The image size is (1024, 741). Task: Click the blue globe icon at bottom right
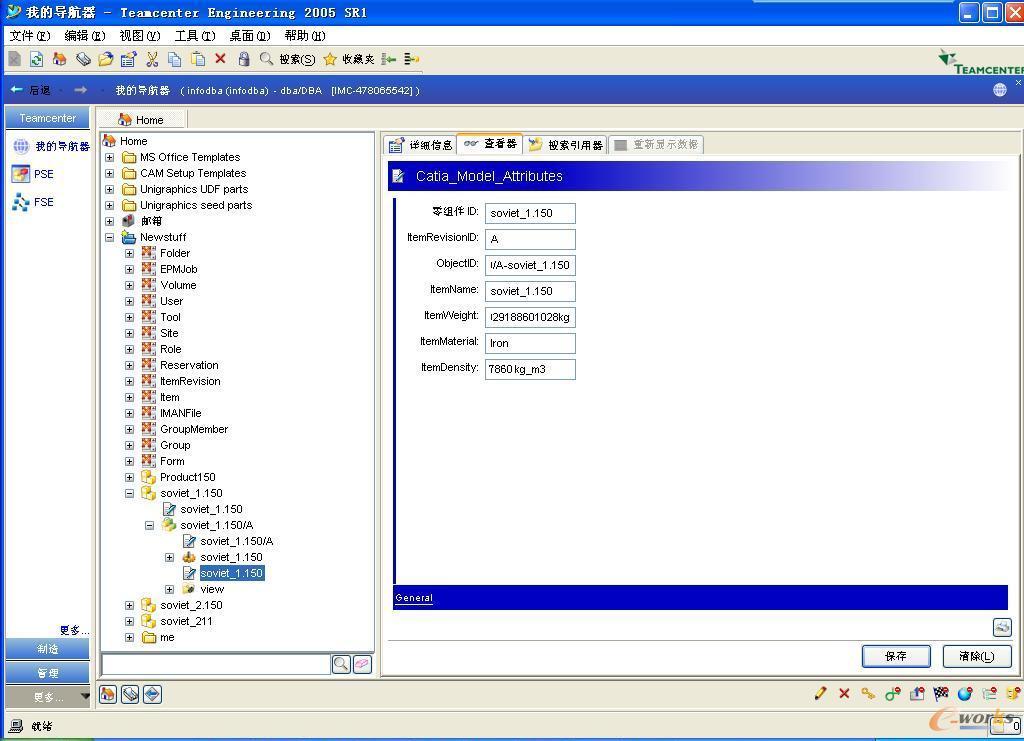965,693
